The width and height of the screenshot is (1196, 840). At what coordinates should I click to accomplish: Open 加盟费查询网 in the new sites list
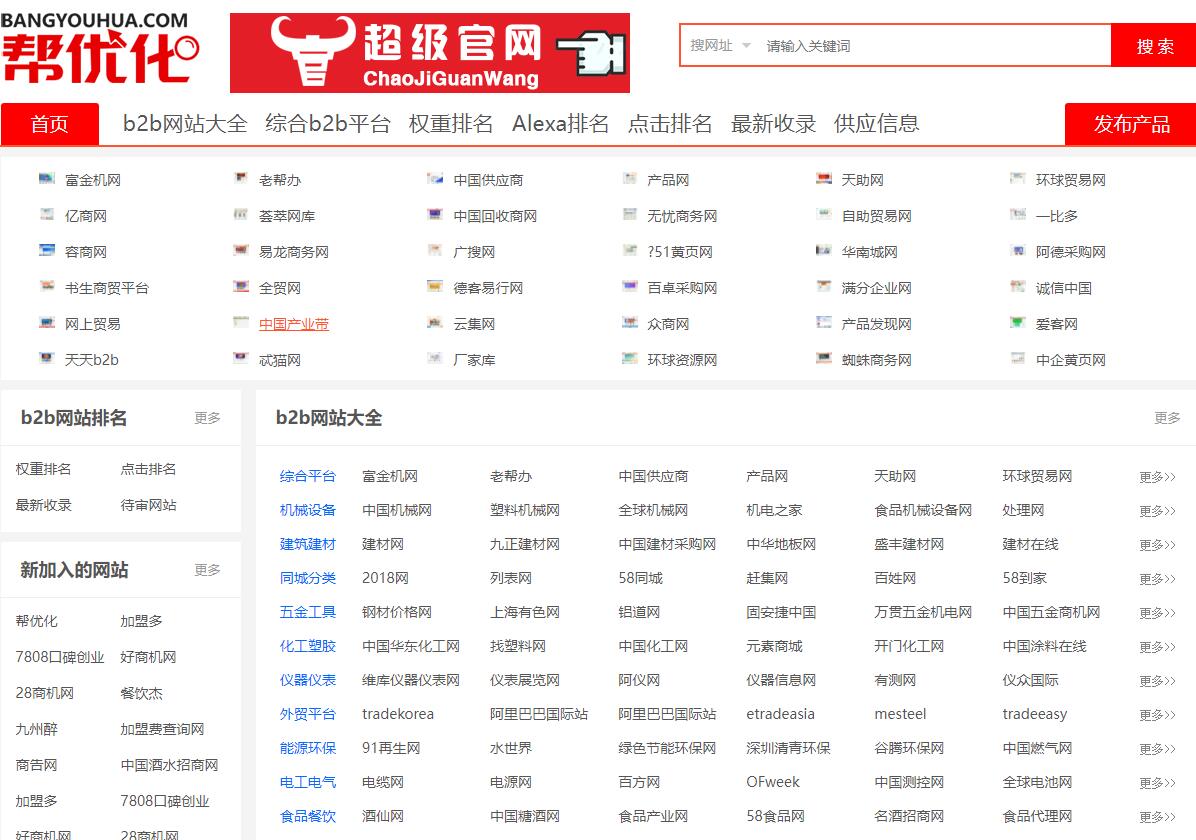point(162,729)
